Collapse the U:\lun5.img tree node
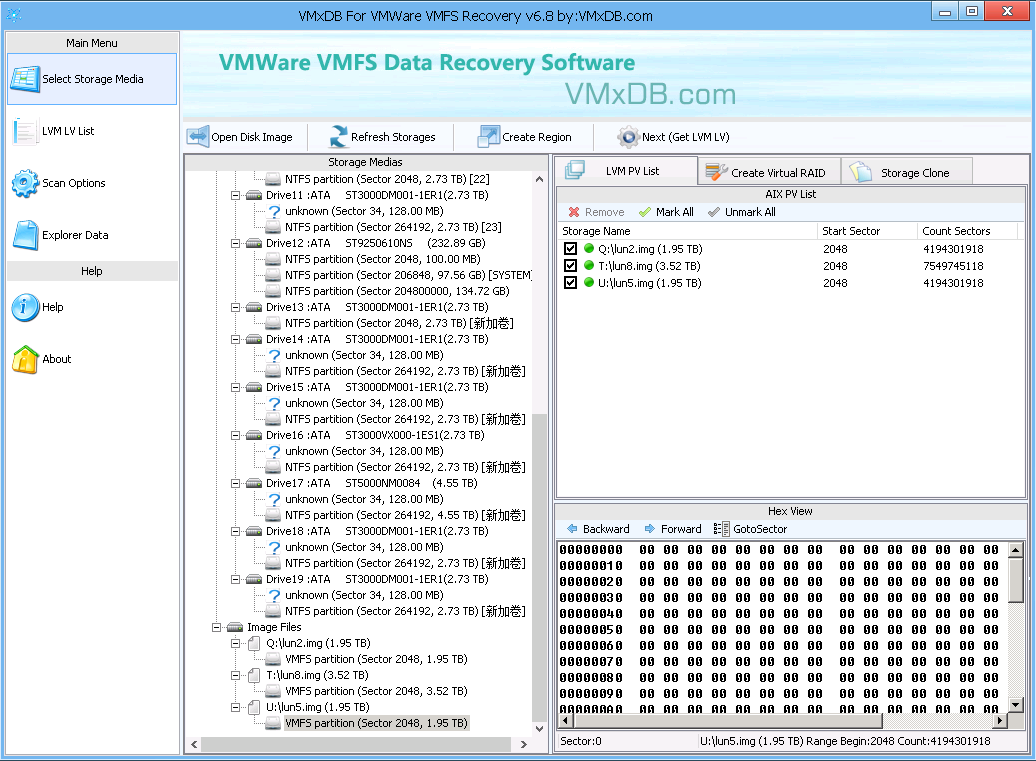Image resolution: width=1036 pixels, height=761 pixels. (235, 707)
